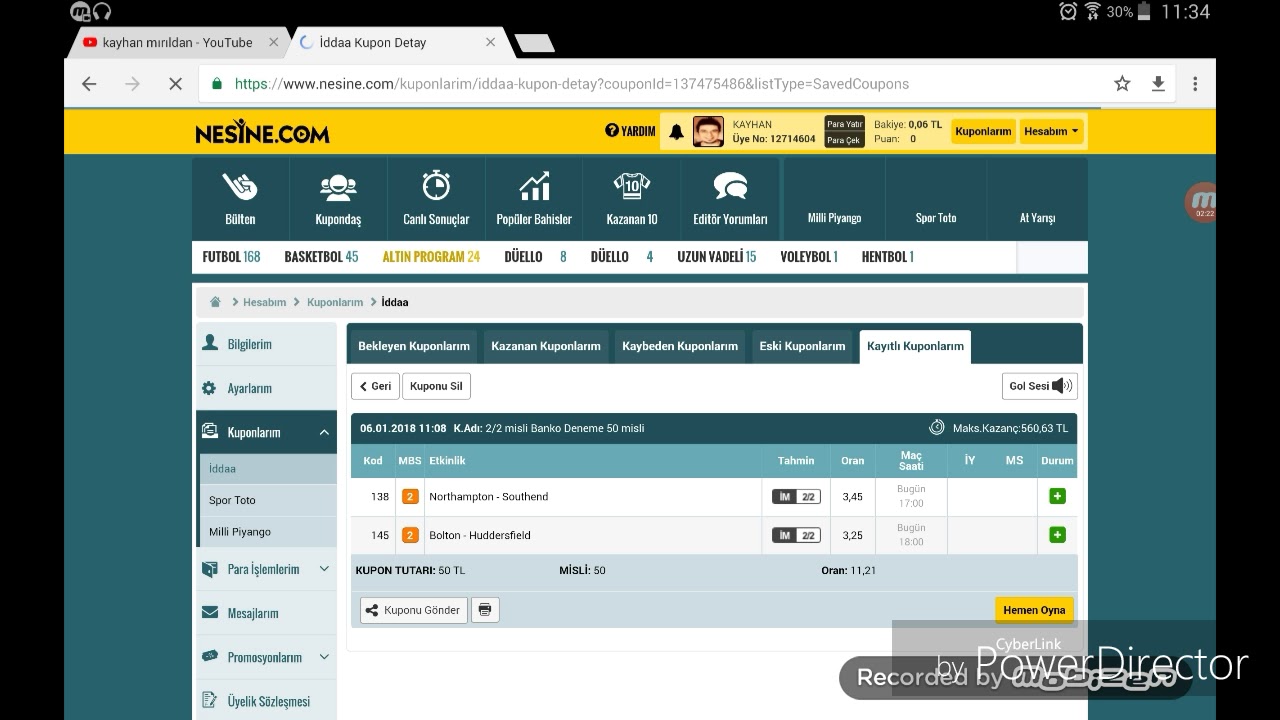Switch to Bekleyen Kuponlarım tab
Viewport: 1280px width, 720px height.
point(414,346)
